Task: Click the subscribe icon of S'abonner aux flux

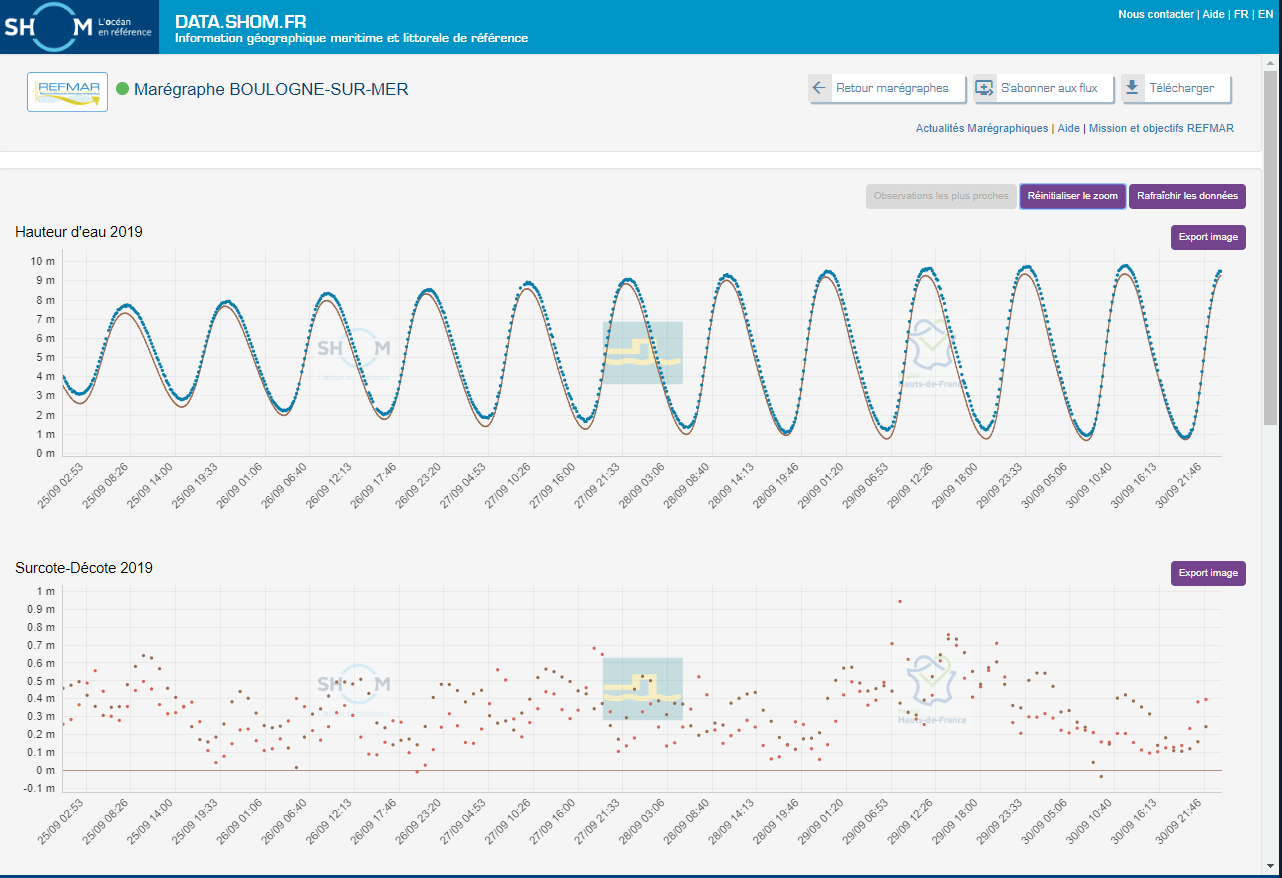Action: point(984,88)
